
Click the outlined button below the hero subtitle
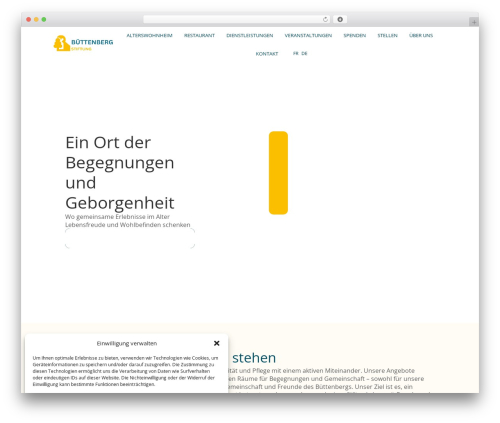pyautogui.click(x=130, y=238)
